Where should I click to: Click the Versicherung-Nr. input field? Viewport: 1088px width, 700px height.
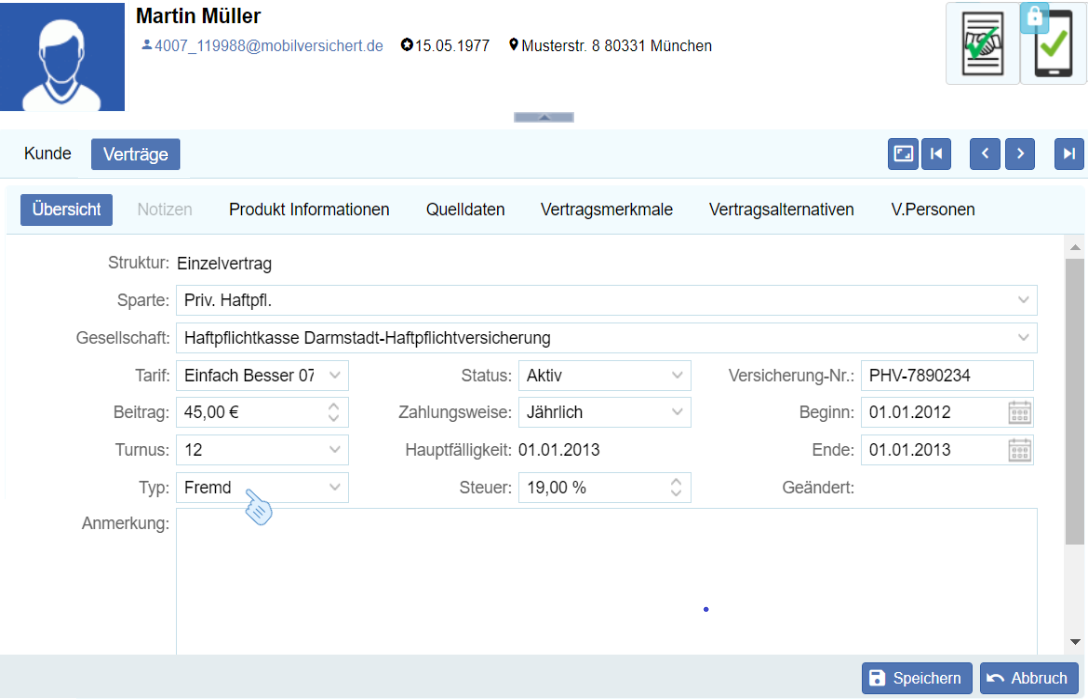(946, 376)
